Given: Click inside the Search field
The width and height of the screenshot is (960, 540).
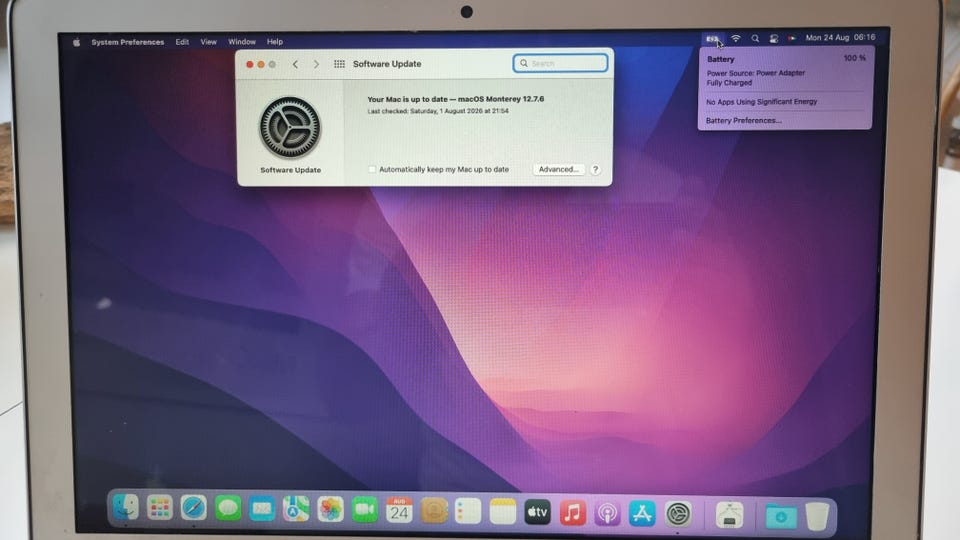Looking at the screenshot, I should (x=560, y=63).
